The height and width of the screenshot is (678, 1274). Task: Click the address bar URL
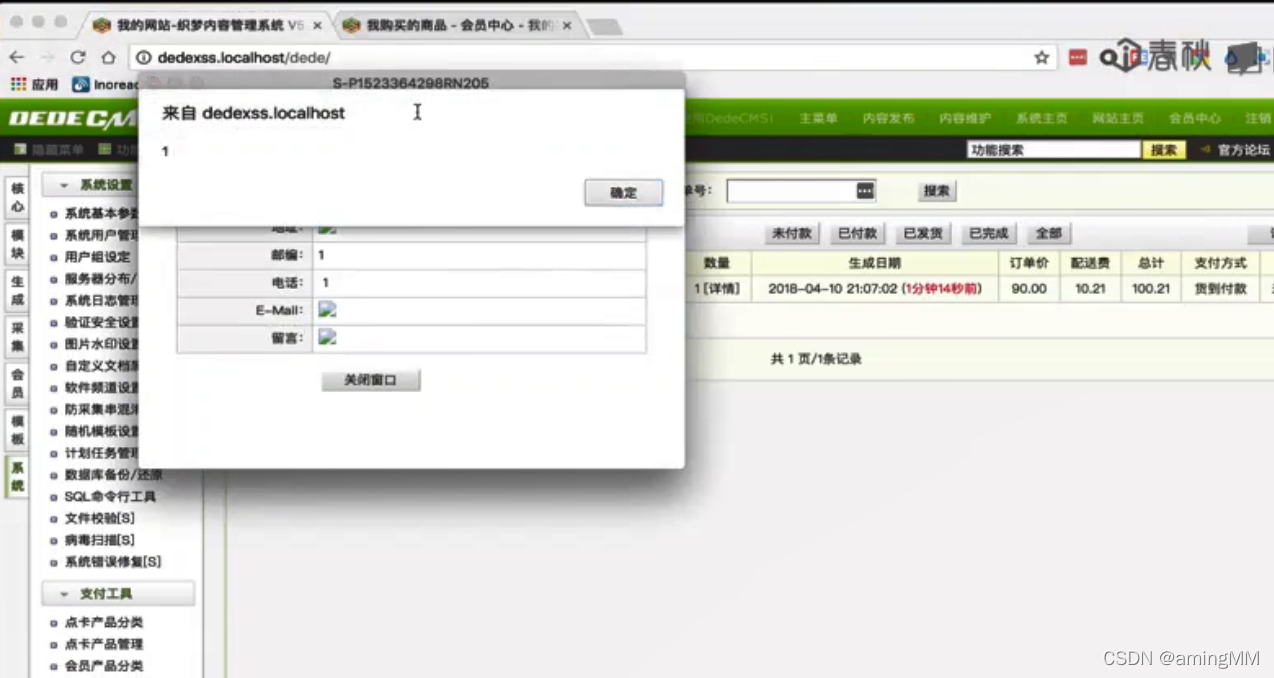point(244,58)
